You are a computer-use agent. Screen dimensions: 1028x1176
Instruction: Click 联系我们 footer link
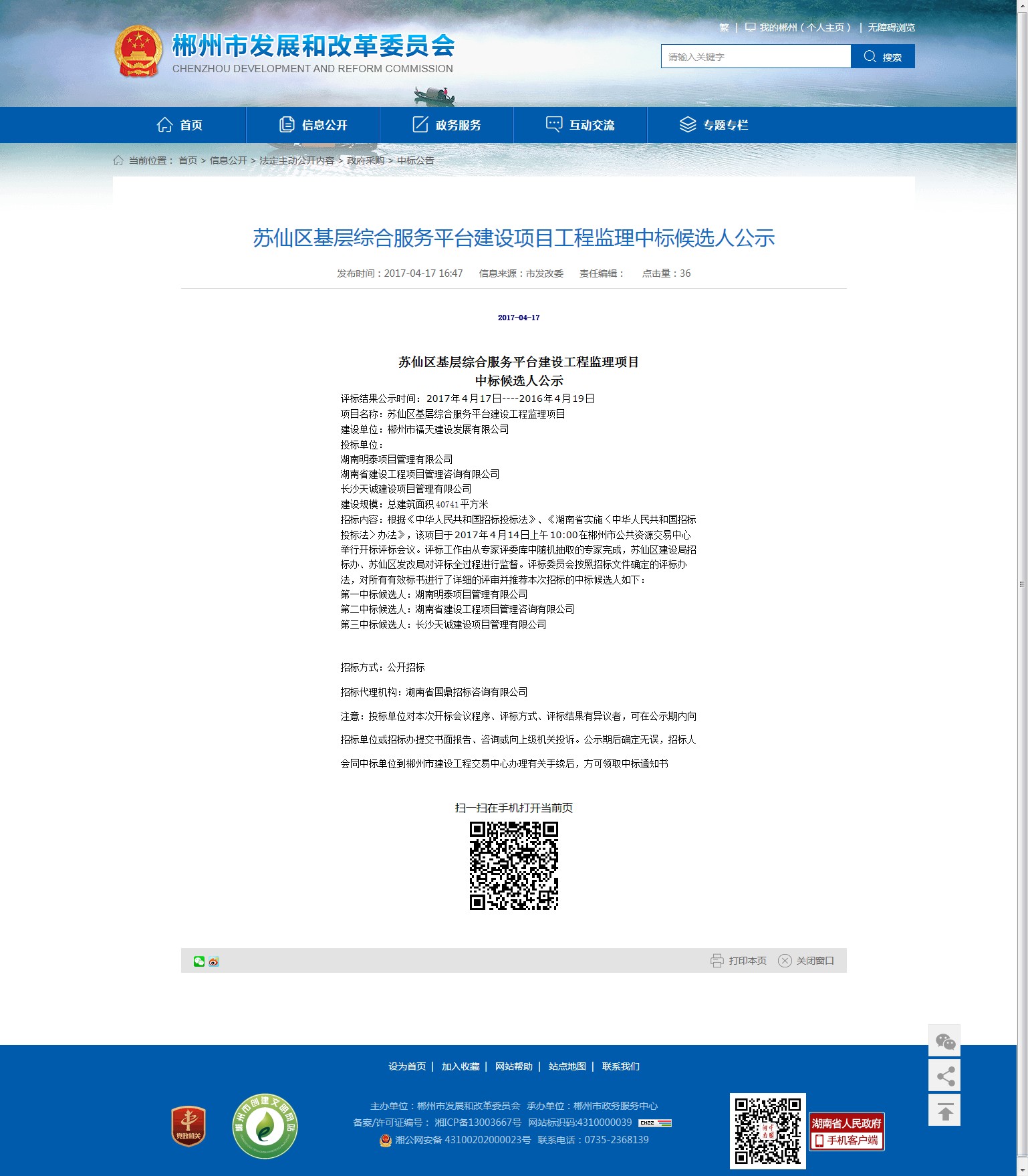tap(621, 1066)
